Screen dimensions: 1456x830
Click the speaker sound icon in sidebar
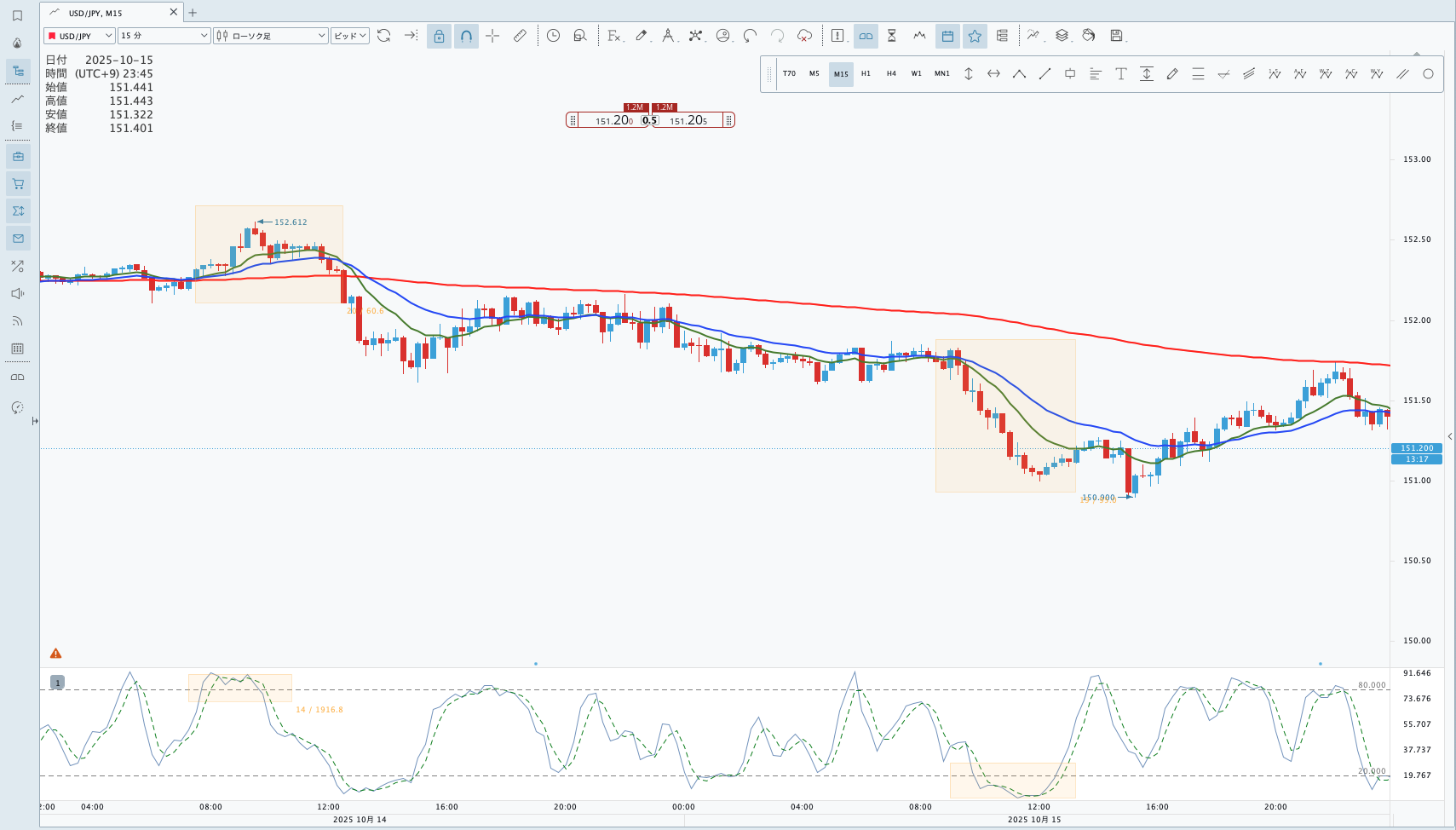(x=18, y=294)
